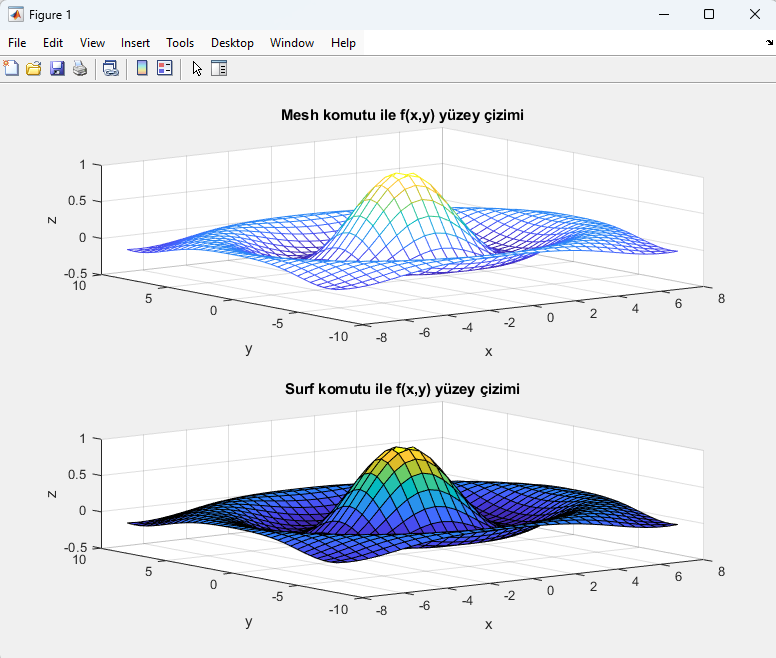The height and width of the screenshot is (658, 776).
Task: Open a file with the folder icon
Action: 34,68
